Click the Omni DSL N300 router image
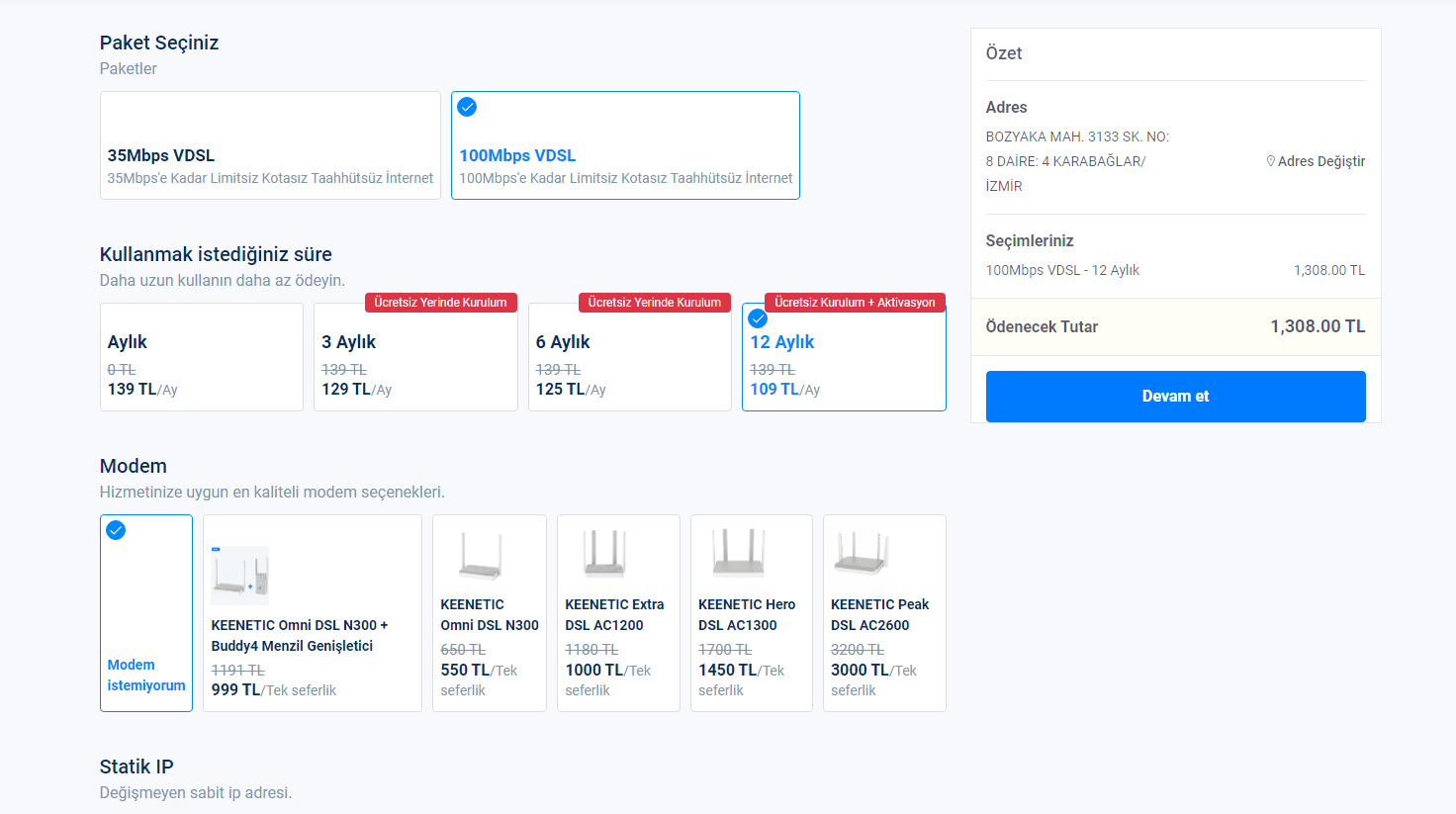 [481, 556]
